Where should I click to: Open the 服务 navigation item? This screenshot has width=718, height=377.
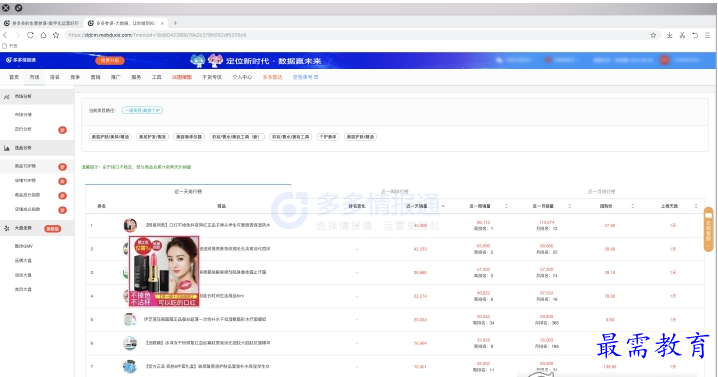[x=136, y=77]
